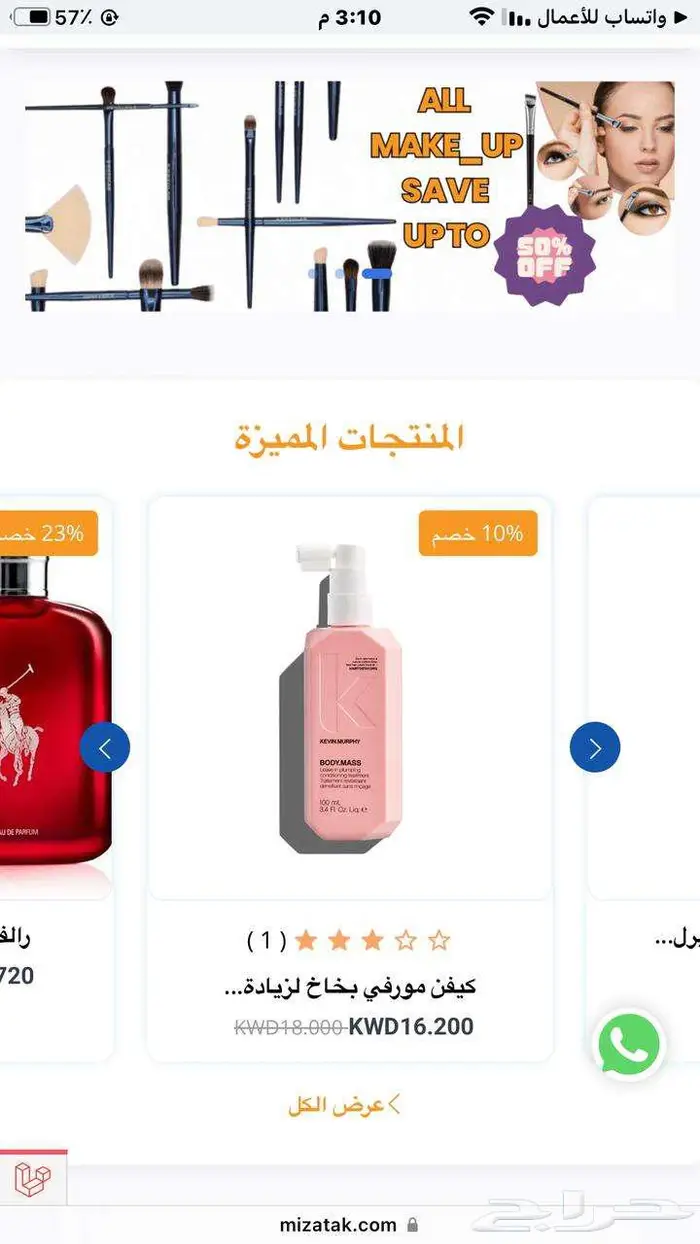Select the middle banner slide indicator dot

click(341, 272)
